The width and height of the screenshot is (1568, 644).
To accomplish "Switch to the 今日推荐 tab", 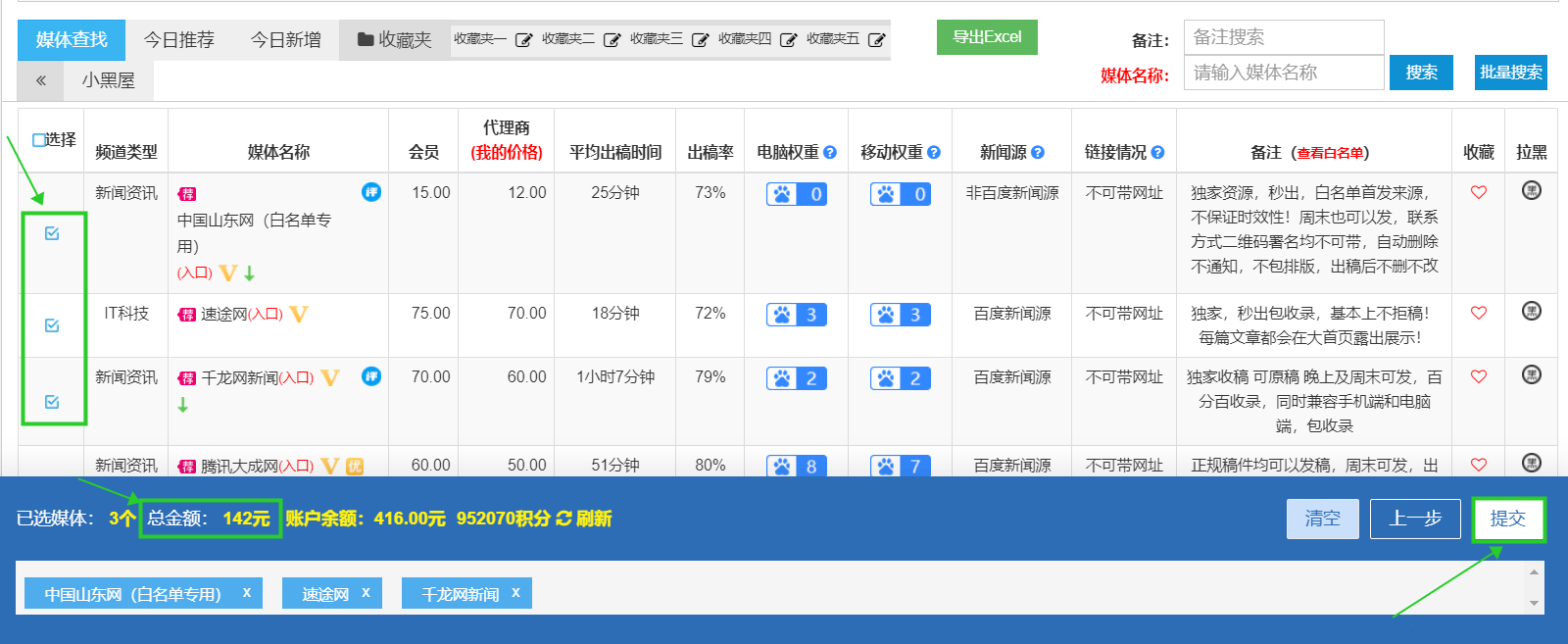I will click(178, 40).
